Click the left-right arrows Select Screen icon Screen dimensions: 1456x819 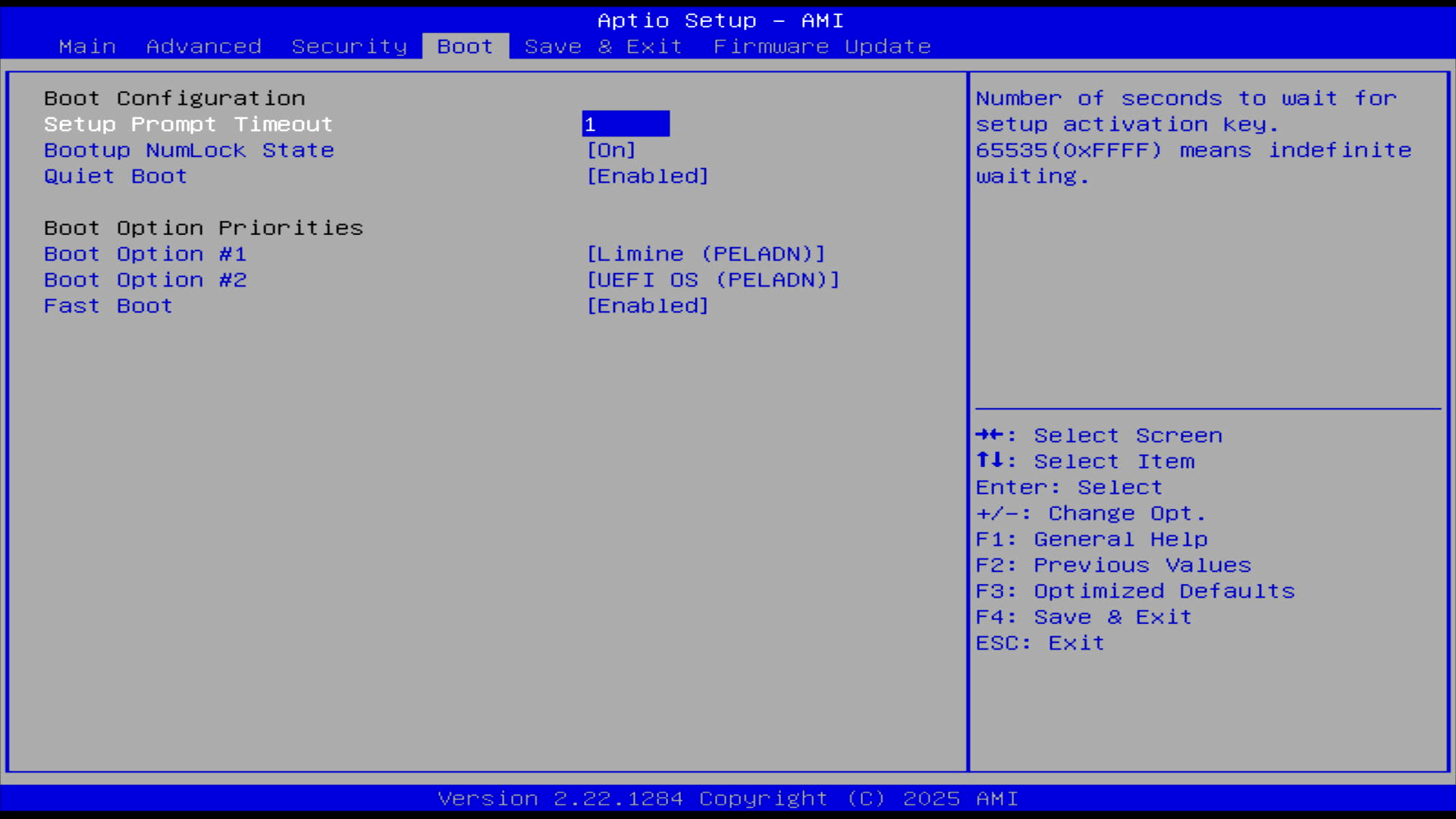[x=990, y=435]
